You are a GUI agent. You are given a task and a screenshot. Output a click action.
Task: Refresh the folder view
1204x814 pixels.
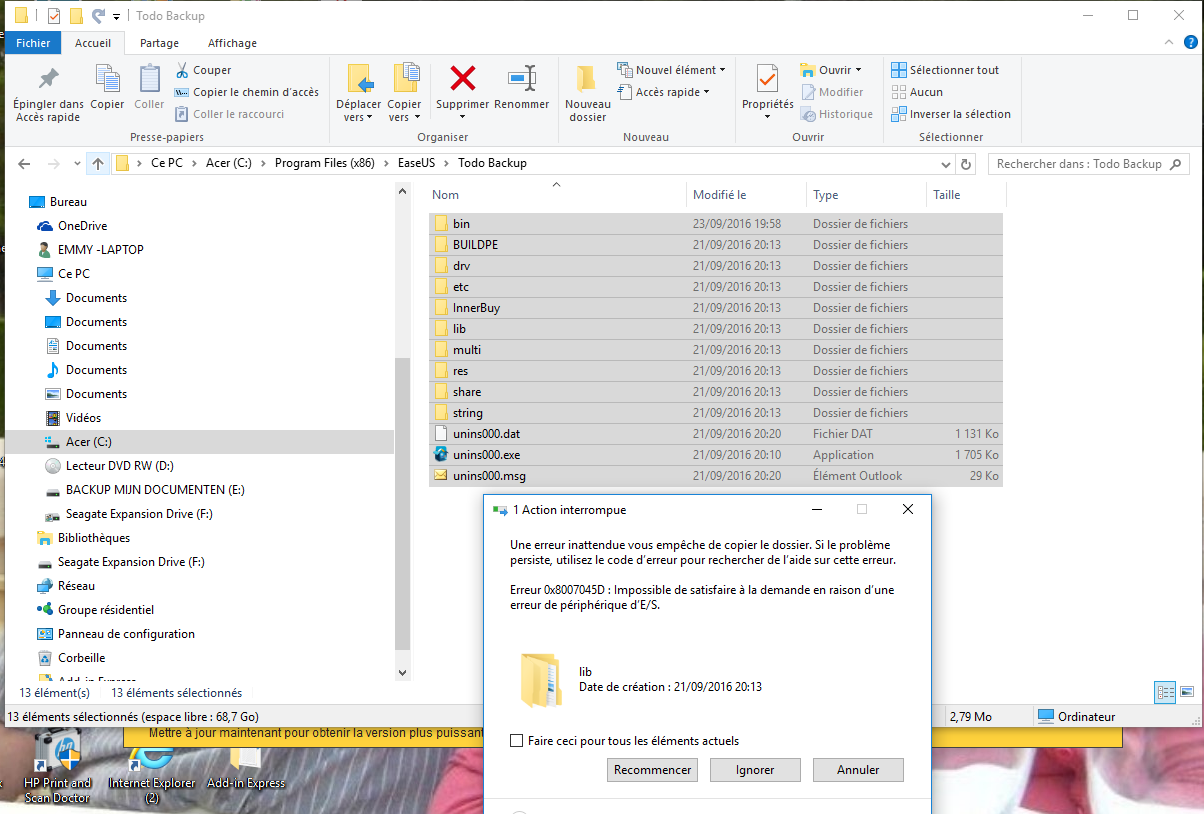(966, 164)
